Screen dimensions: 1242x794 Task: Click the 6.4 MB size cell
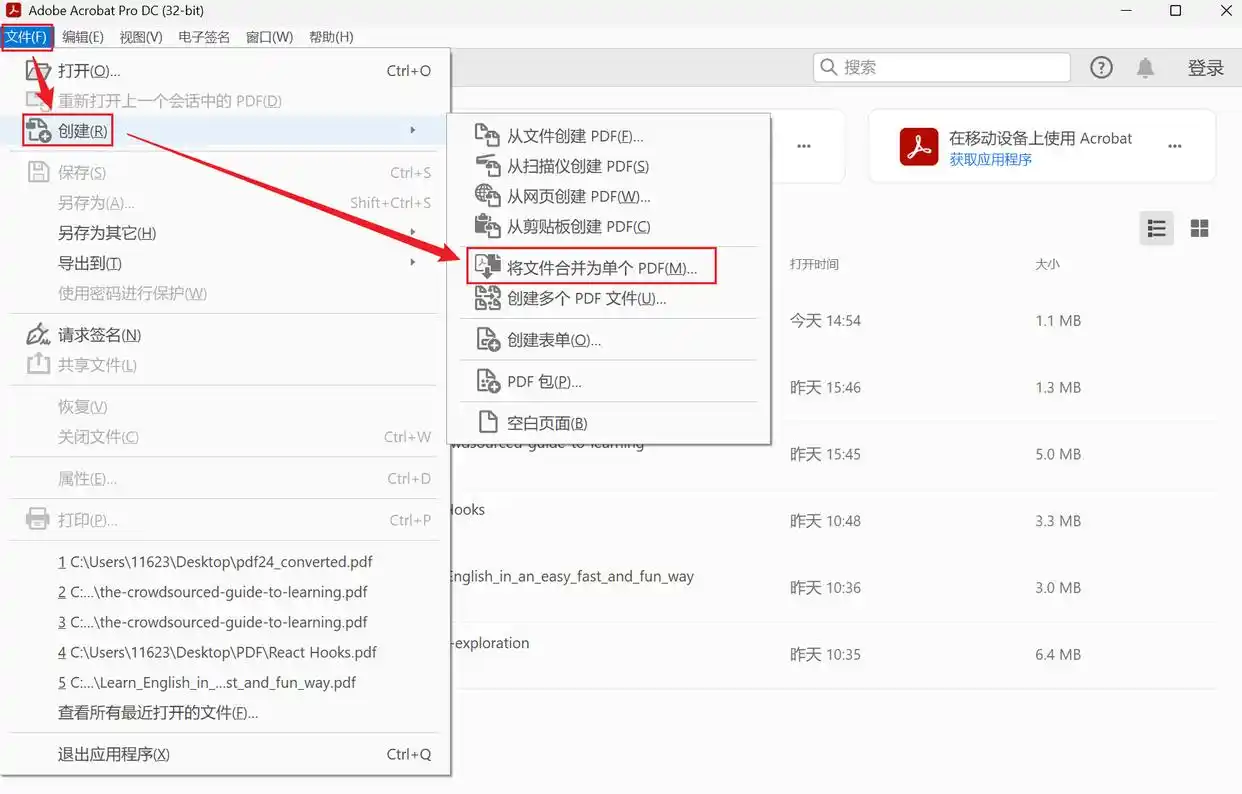1058,655
